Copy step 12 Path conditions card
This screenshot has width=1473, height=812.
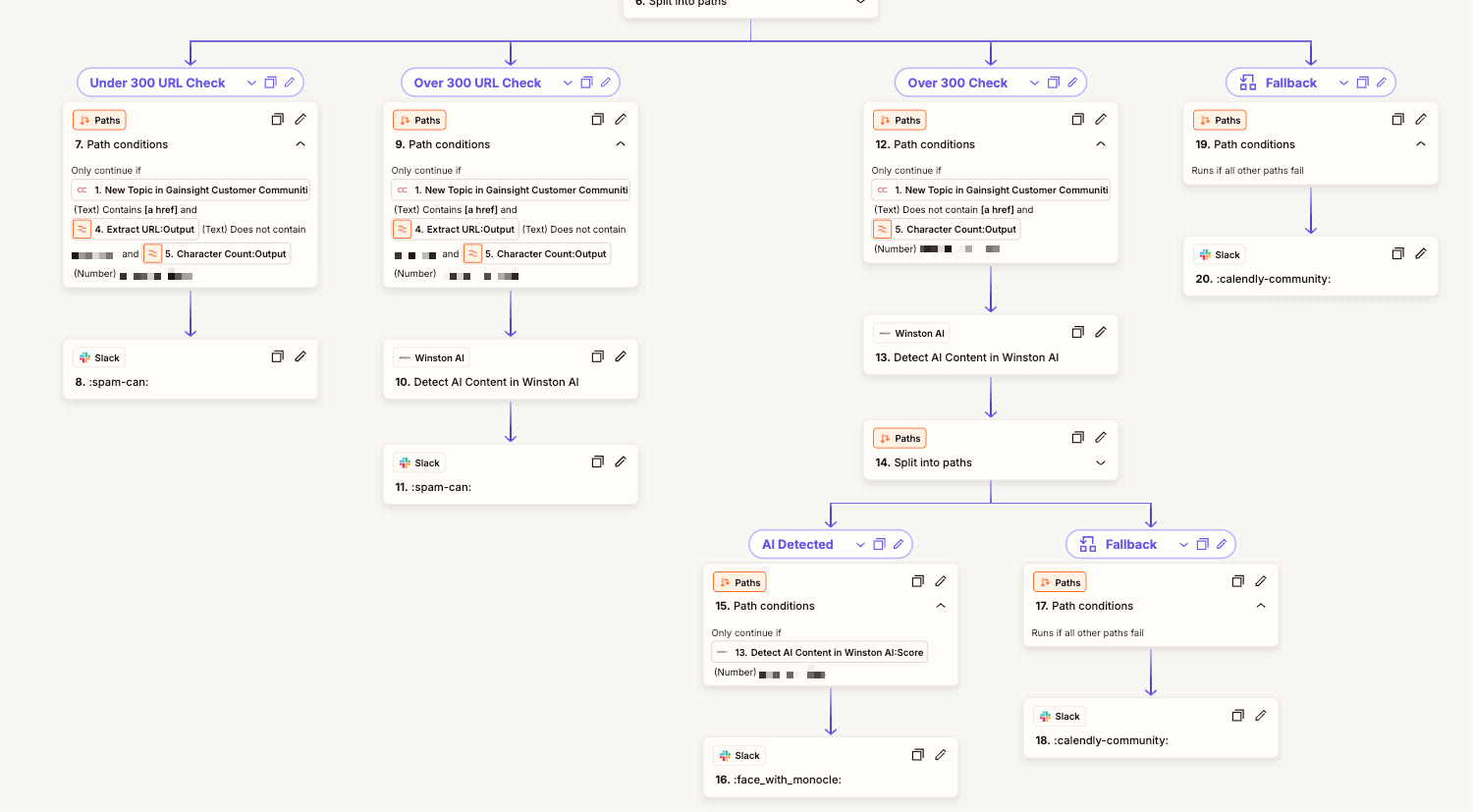pyautogui.click(x=1077, y=120)
